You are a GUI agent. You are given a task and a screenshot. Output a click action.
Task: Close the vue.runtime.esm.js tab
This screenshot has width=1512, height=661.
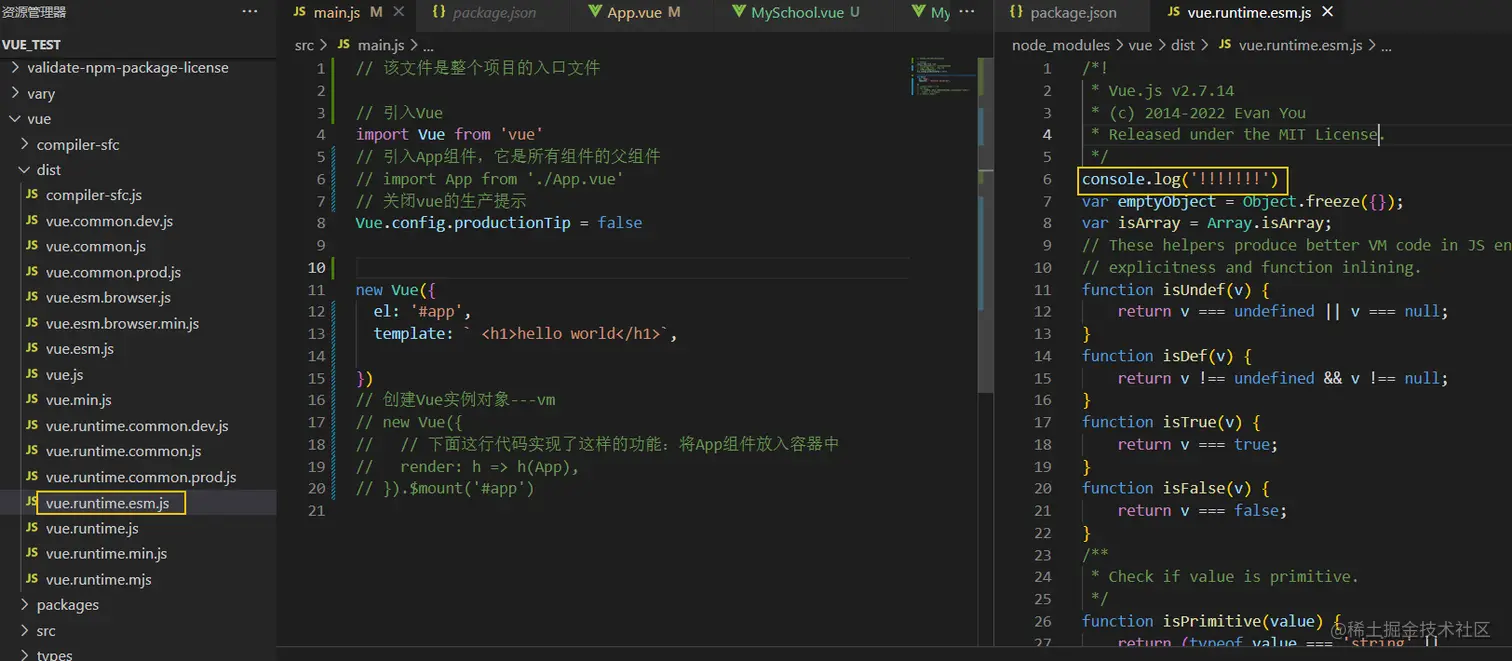point(1328,12)
